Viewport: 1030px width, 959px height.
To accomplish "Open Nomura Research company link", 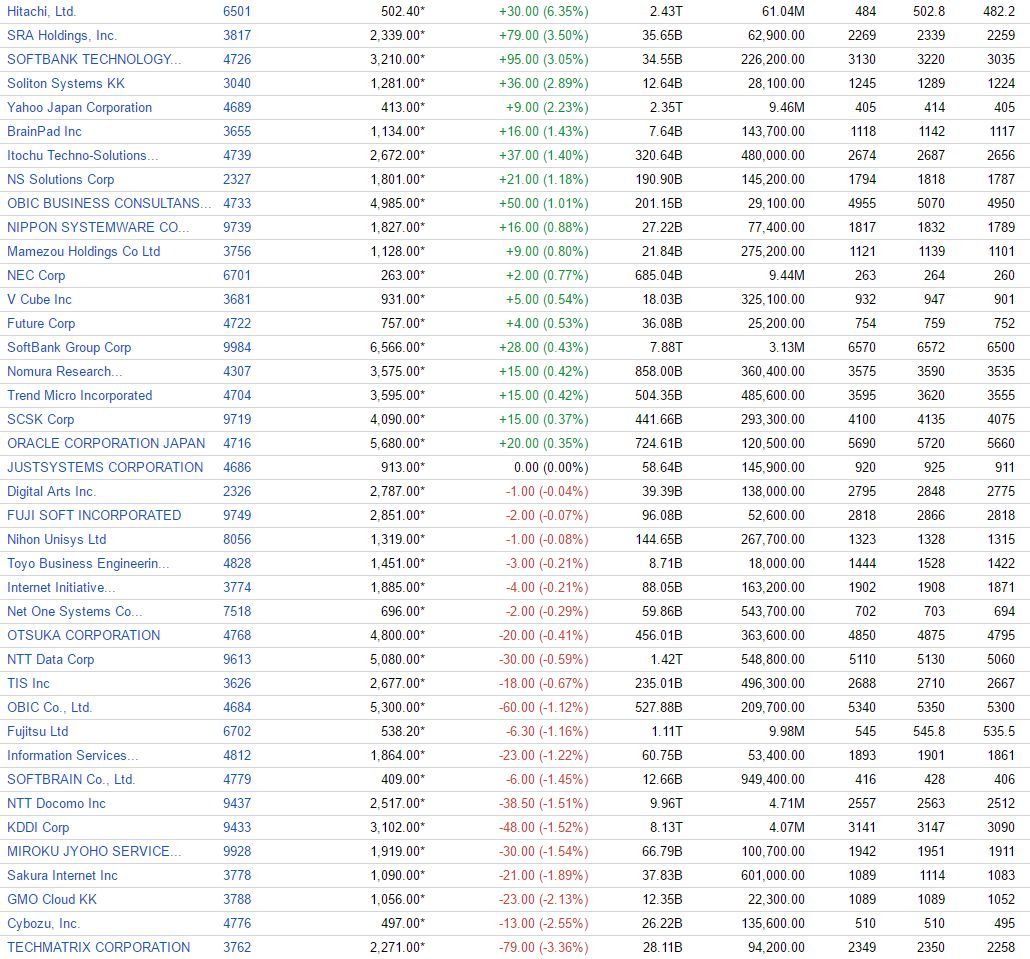I will tap(64, 371).
